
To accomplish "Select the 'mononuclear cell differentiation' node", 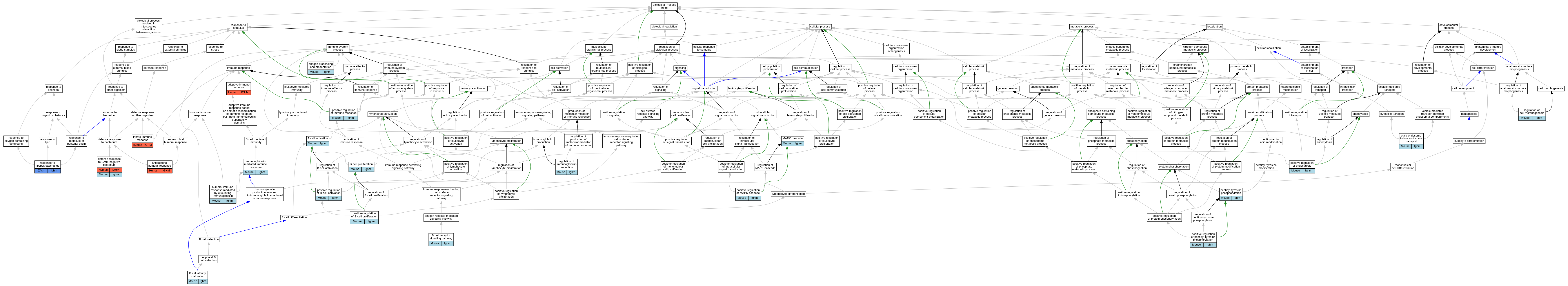I will click(1403, 167).
